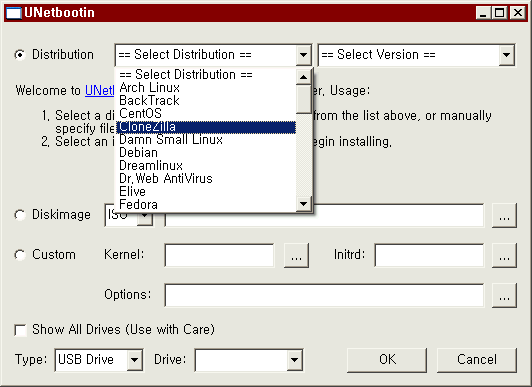
Task: Choose Dr.Web AntiVirus from the list
Action: pyautogui.click(x=206, y=178)
